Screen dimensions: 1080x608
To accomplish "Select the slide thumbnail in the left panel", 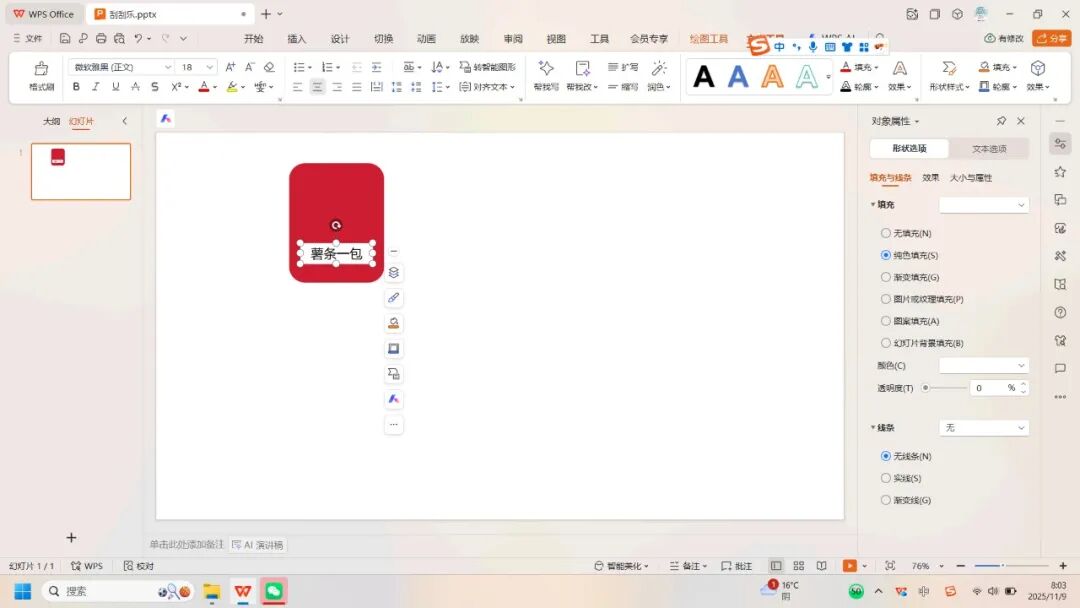I will click(80, 171).
